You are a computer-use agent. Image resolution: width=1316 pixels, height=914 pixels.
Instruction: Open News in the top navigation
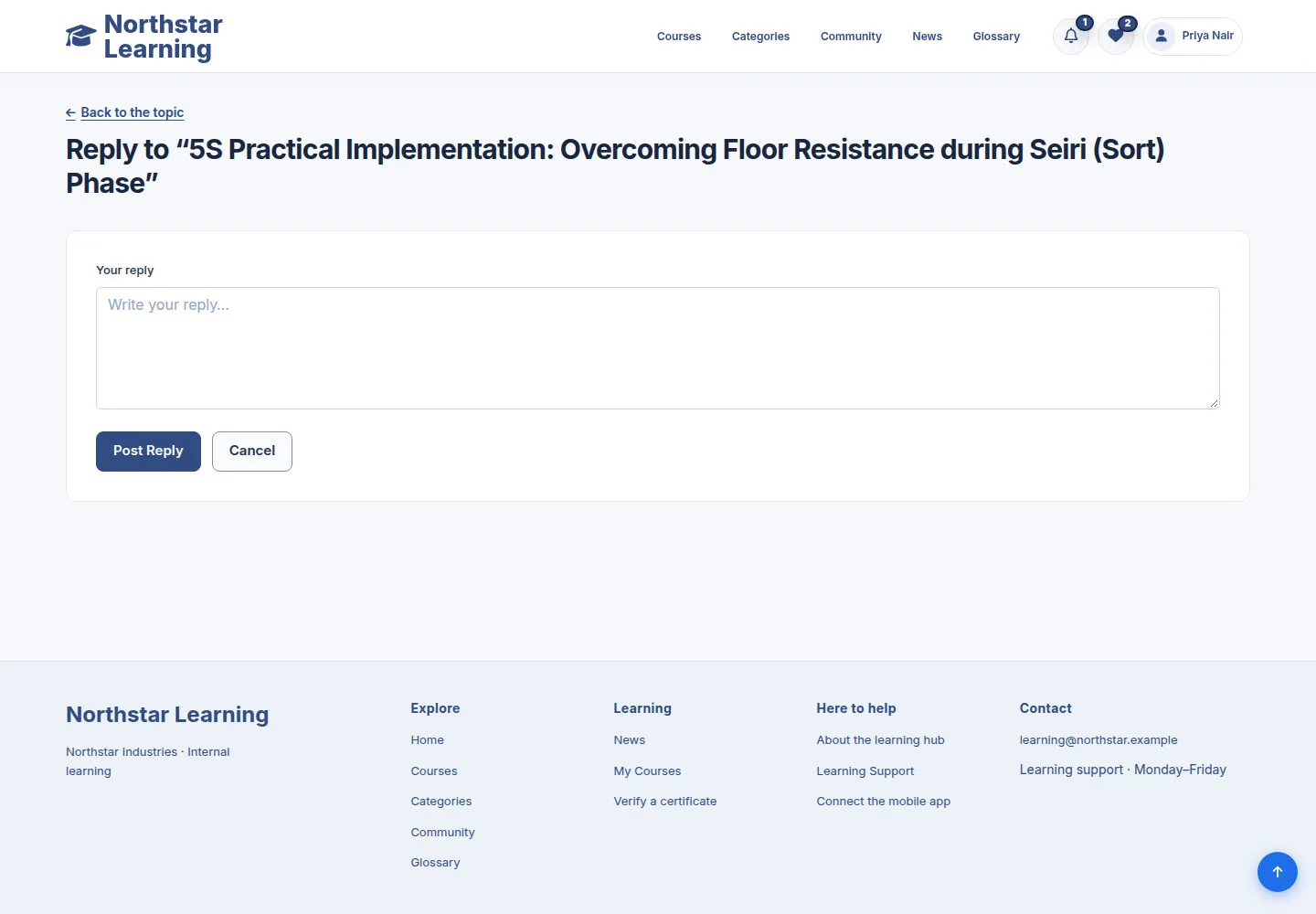pyautogui.click(x=927, y=37)
